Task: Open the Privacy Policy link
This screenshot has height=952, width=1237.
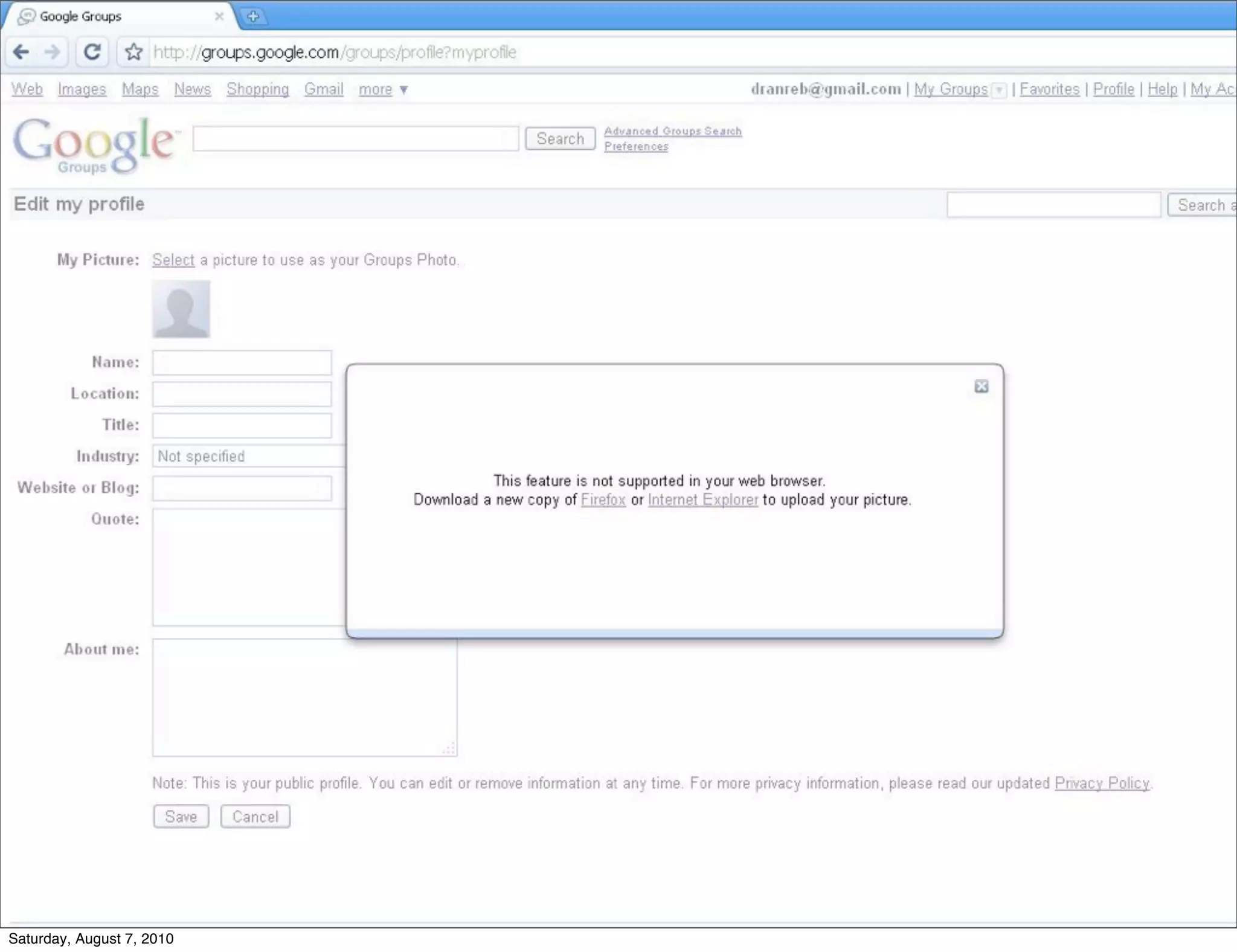Action: 1102,783
